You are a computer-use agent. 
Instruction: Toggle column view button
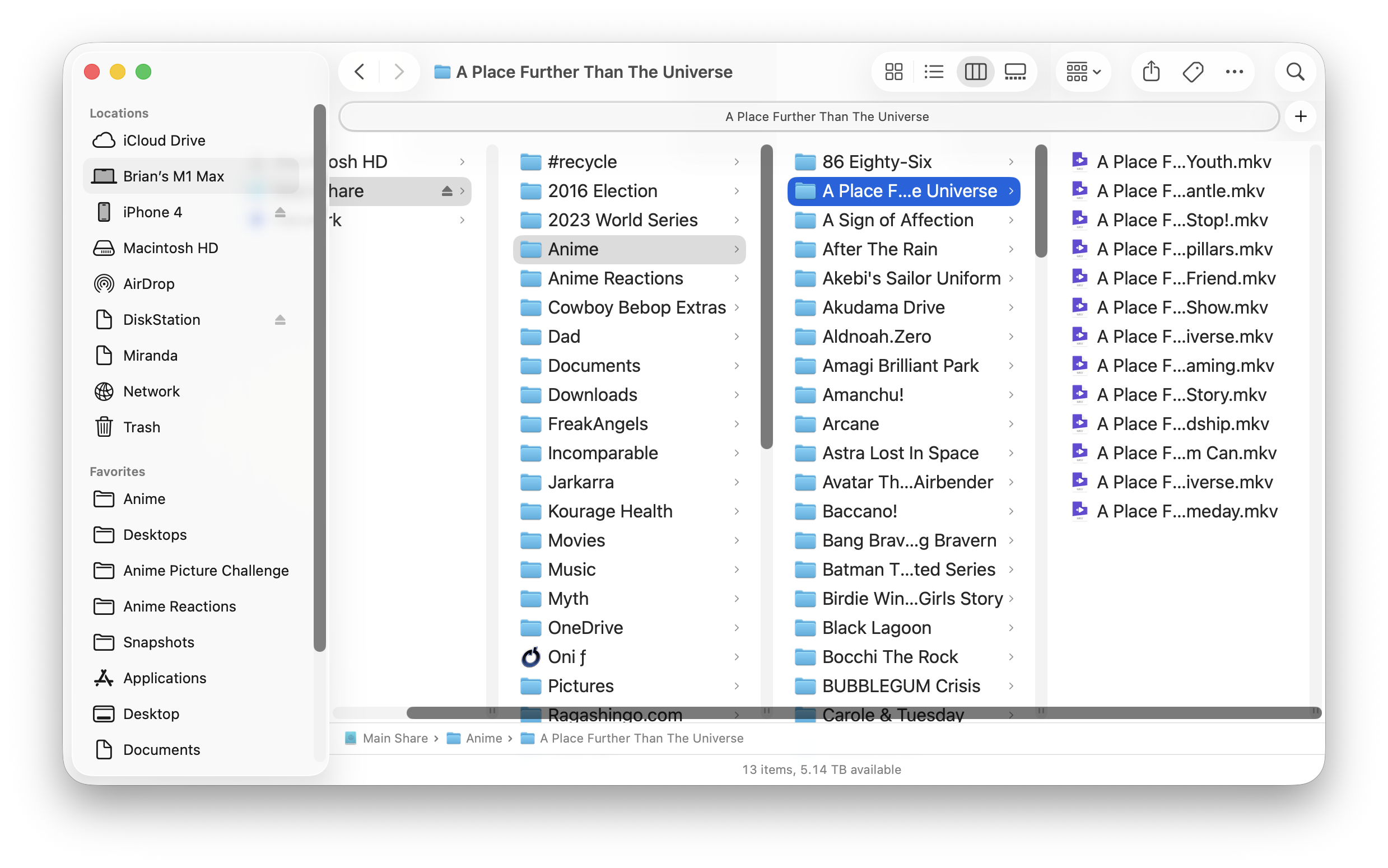click(975, 72)
